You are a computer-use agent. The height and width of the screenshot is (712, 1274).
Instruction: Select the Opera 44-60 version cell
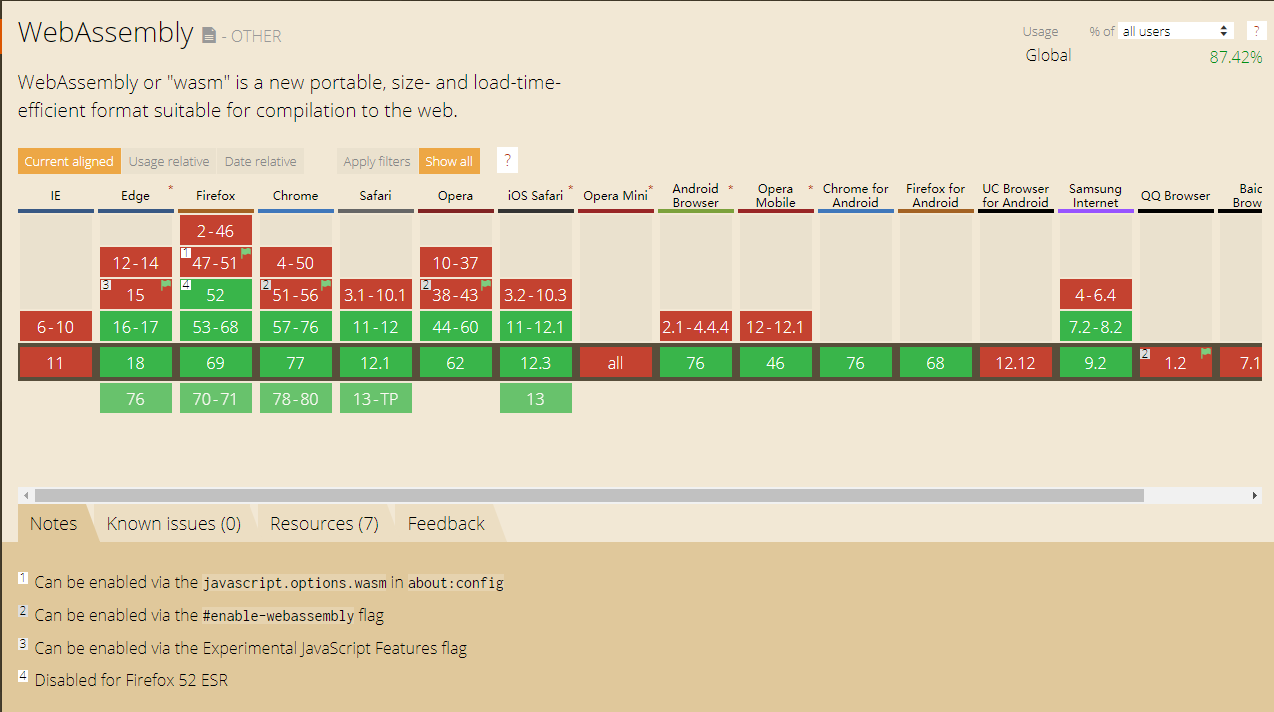(x=456, y=327)
